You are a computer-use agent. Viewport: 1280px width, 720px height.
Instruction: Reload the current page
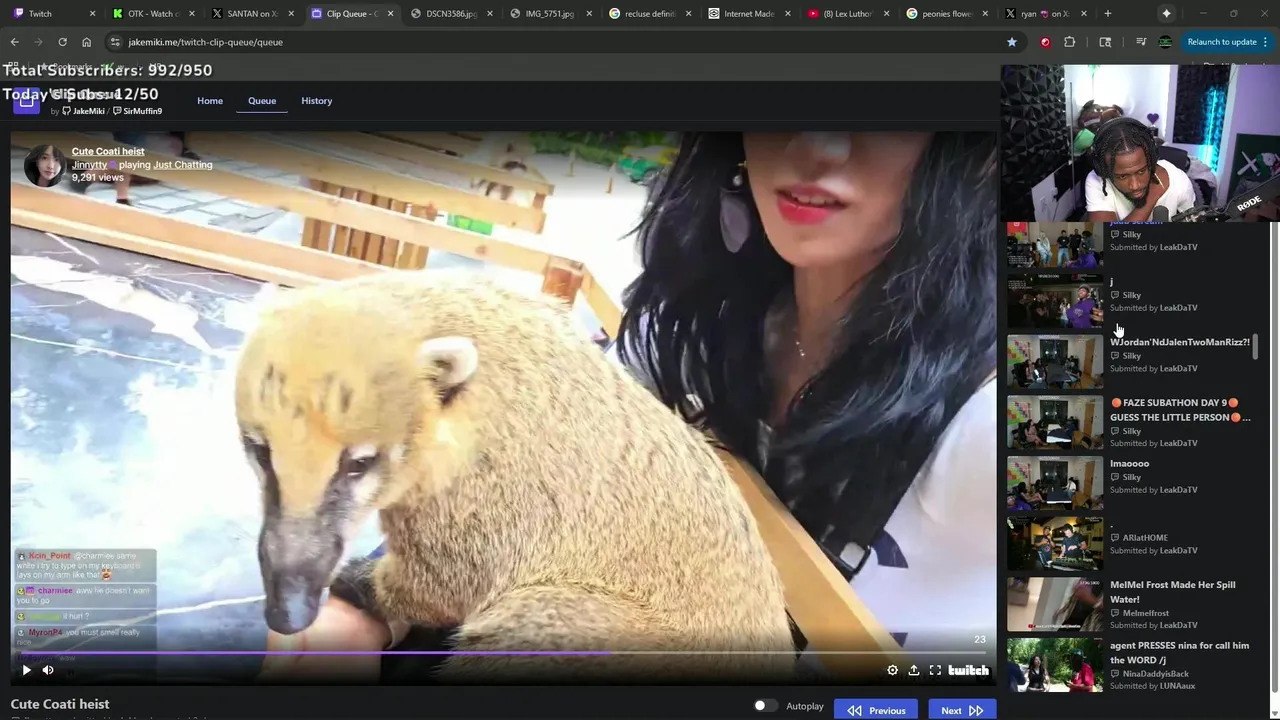[62, 42]
